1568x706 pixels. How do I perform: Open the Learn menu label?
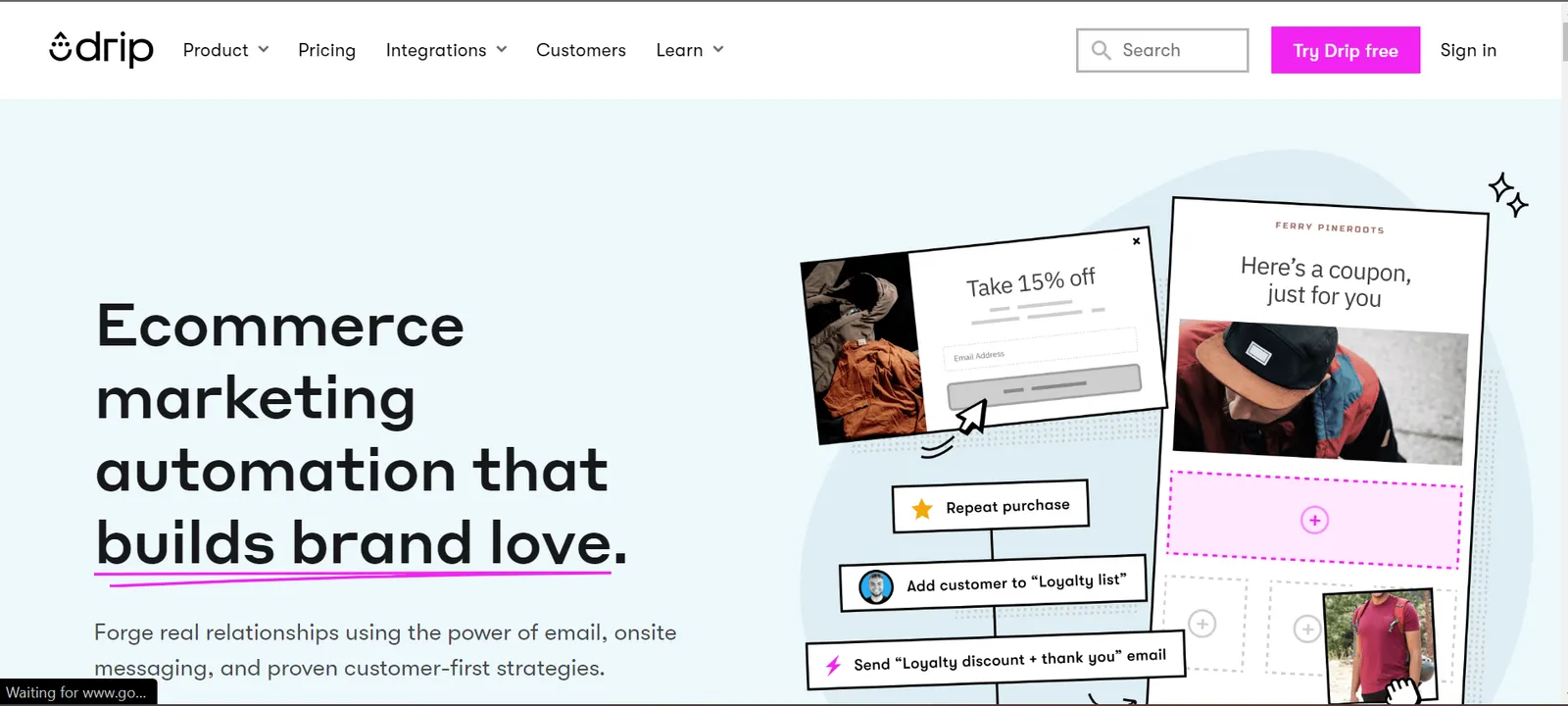(679, 50)
